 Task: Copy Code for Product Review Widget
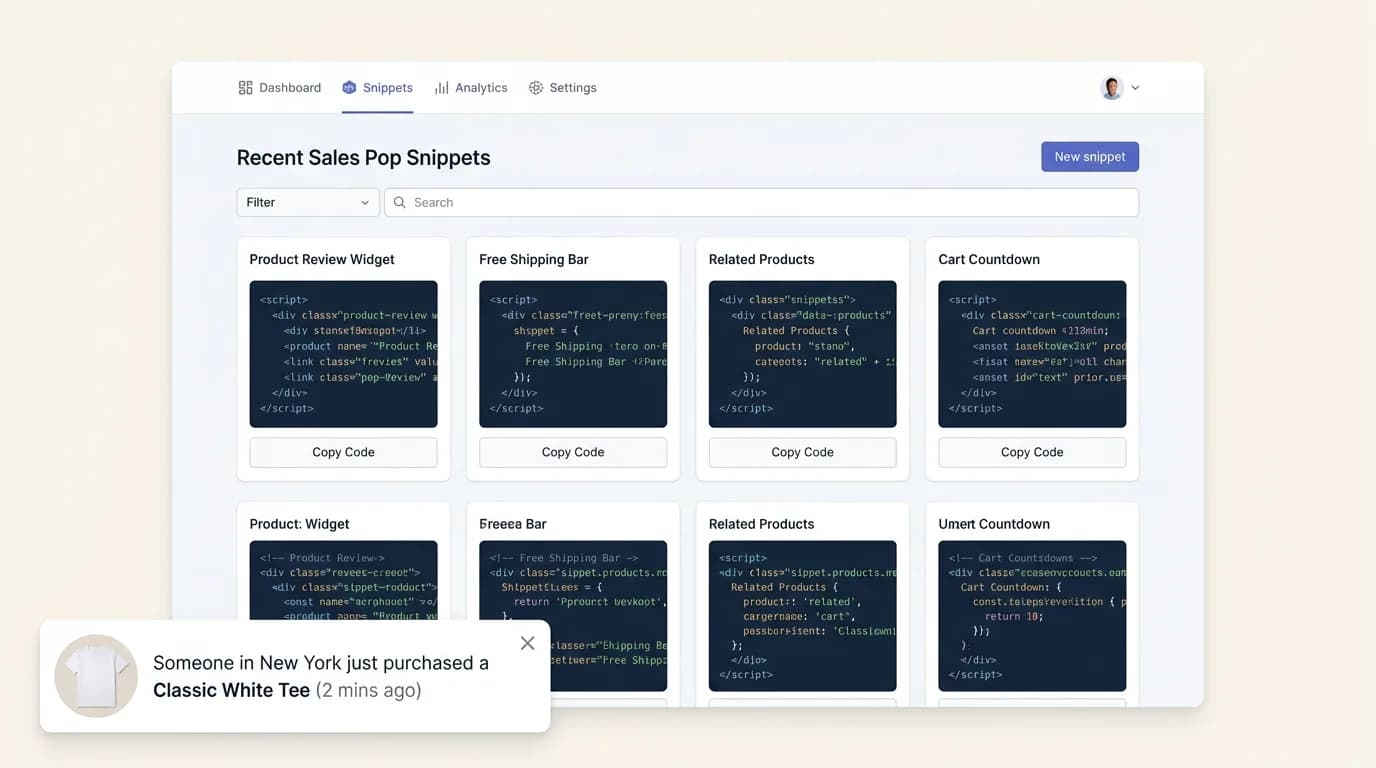click(343, 452)
